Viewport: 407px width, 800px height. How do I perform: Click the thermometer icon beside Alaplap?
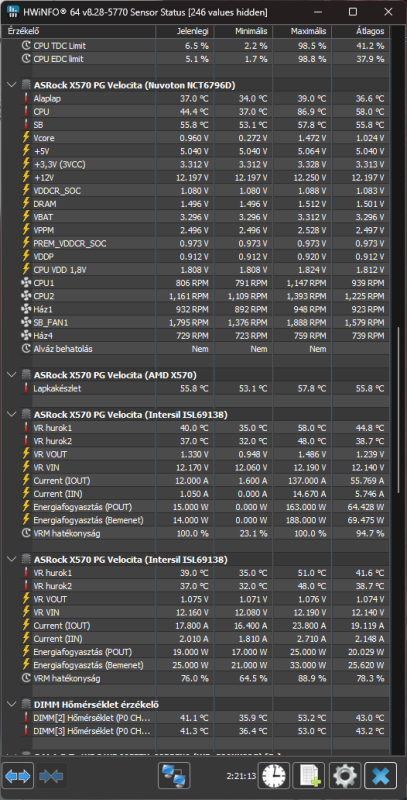[27, 98]
